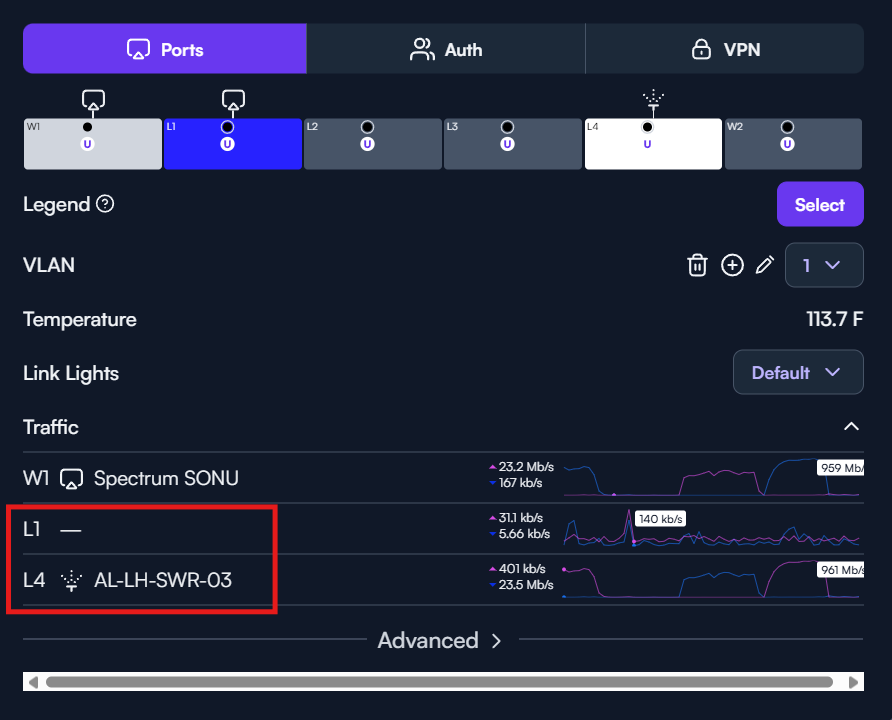Edit VLAN with the pencil icon
The height and width of the screenshot is (720, 892).
coord(765,265)
